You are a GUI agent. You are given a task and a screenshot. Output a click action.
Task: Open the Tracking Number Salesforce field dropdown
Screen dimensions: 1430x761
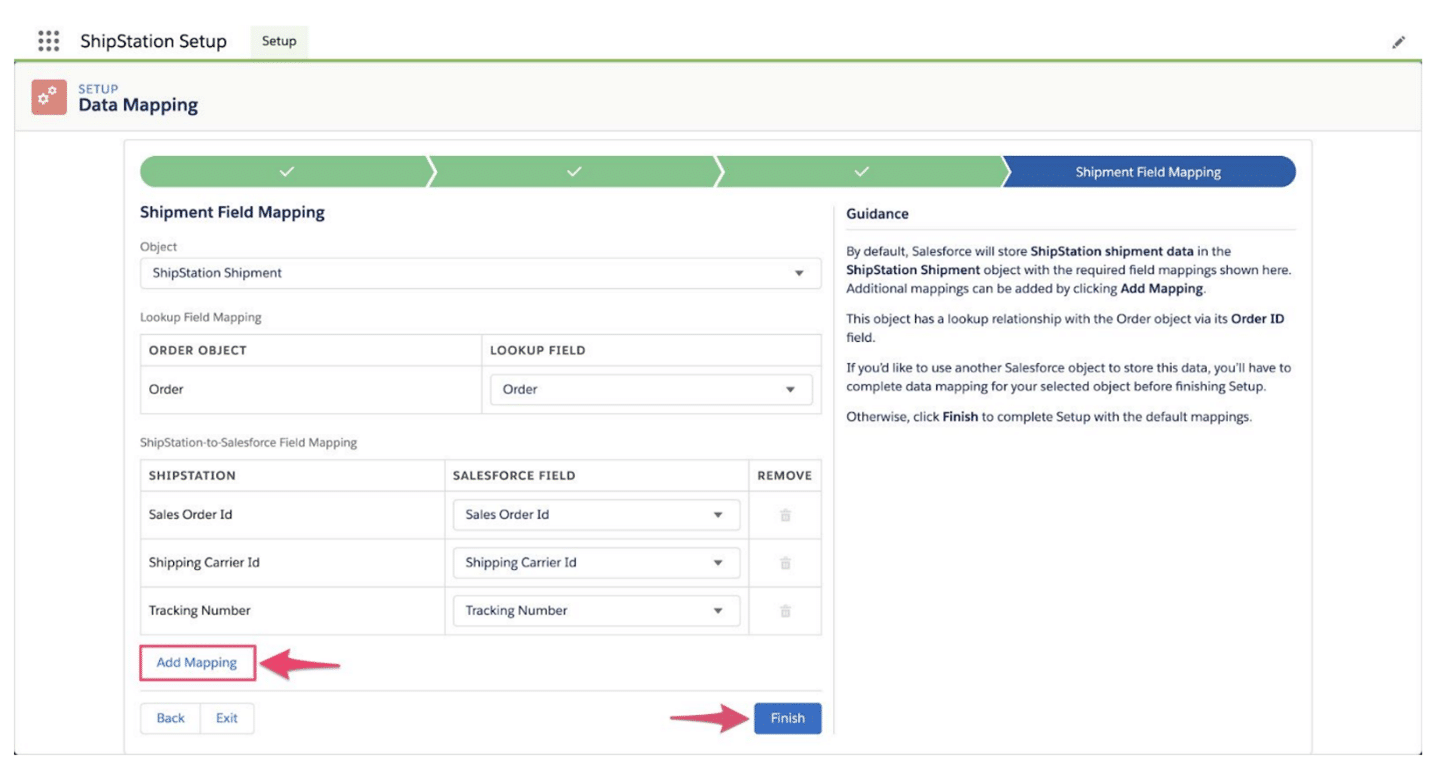coord(596,611)
